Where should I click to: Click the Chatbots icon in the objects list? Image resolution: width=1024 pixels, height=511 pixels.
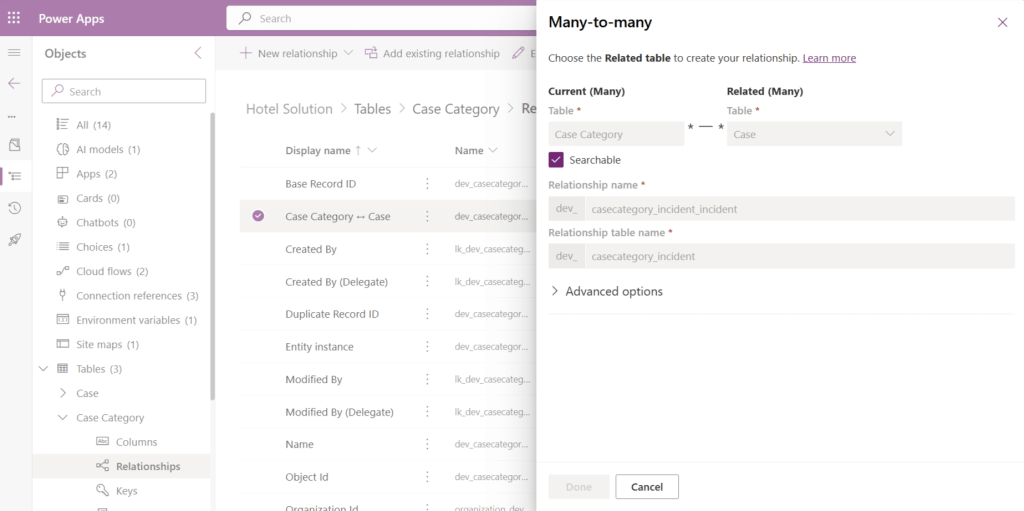[x=63, y=222]
